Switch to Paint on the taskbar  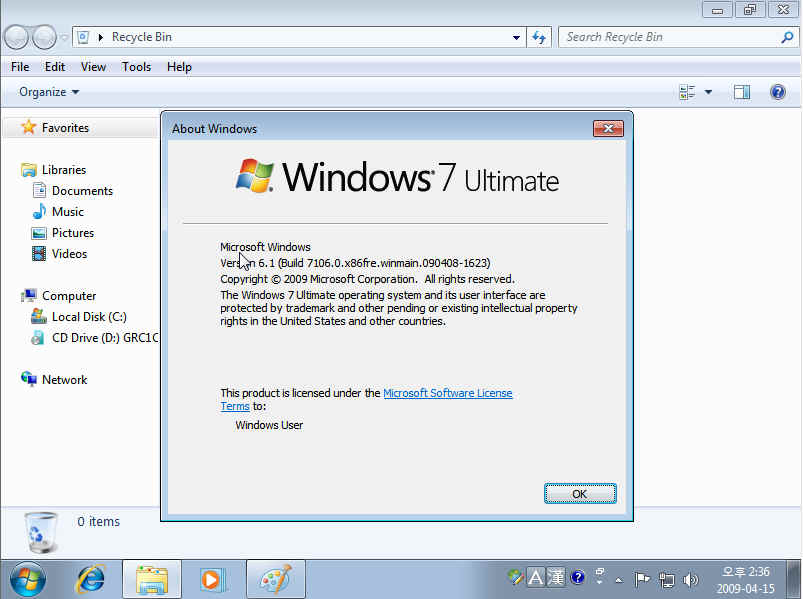coord(276,579)
